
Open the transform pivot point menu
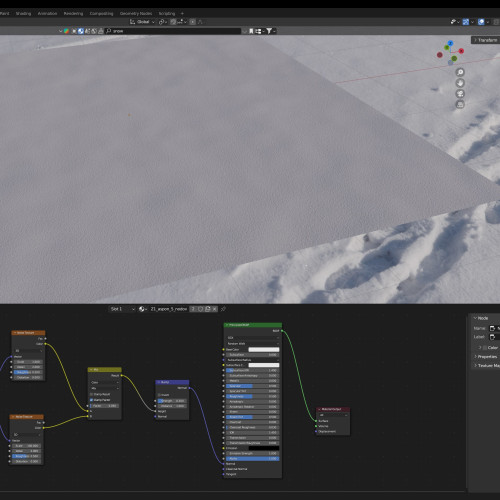pyautogui.click(x=163, y=22)
